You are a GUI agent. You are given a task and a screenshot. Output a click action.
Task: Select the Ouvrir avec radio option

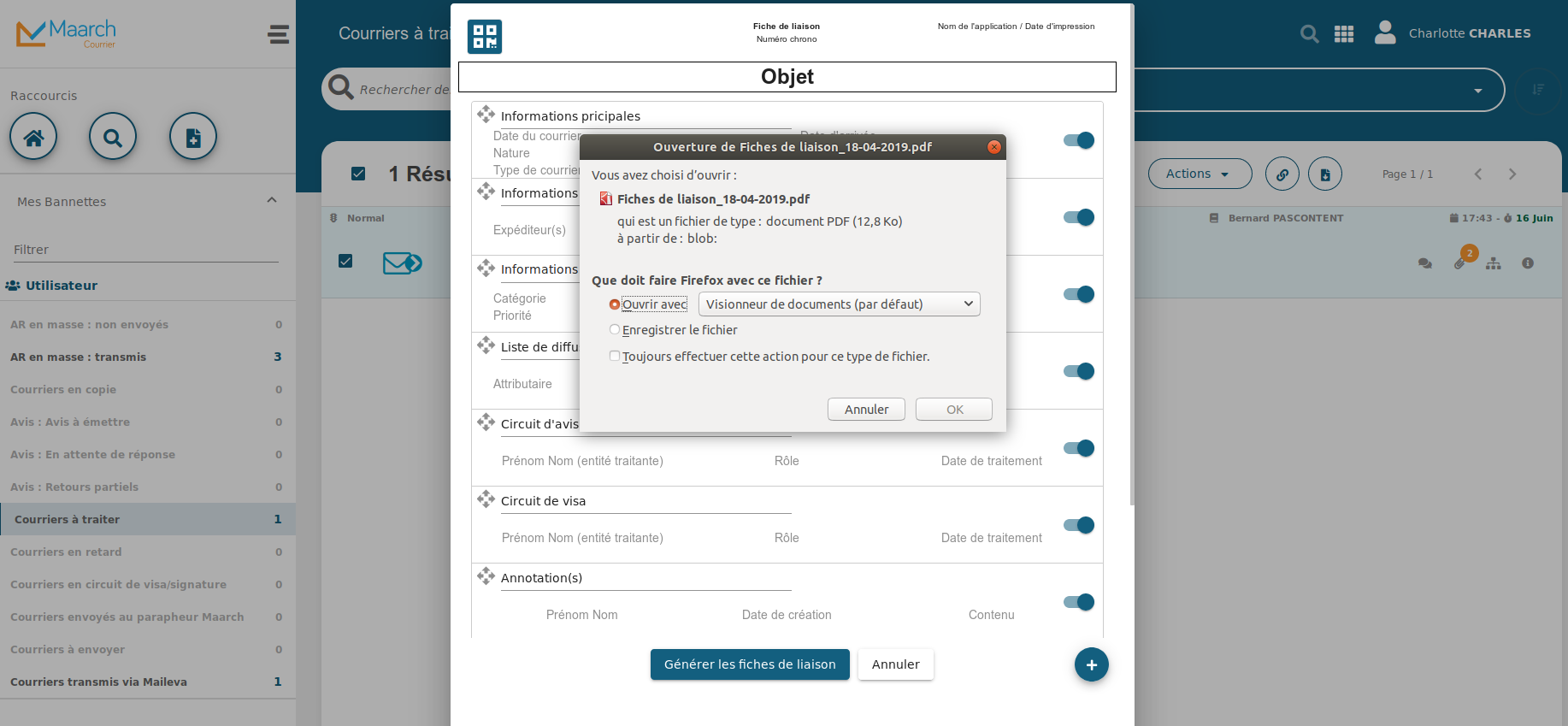tap(615, 304)
